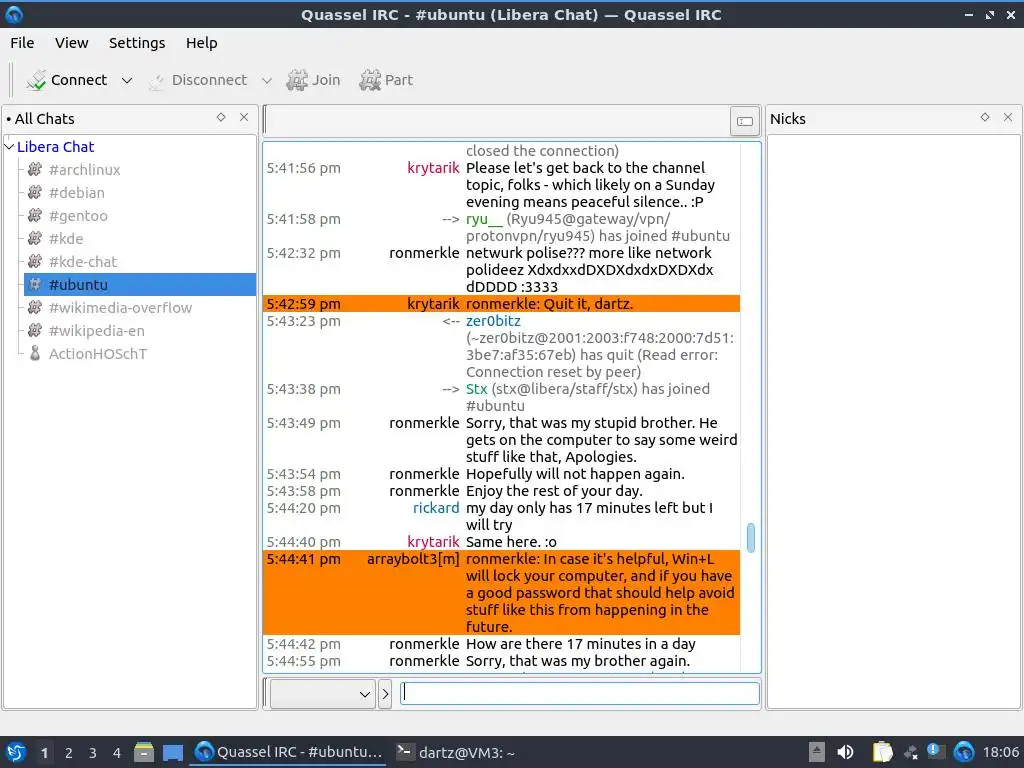Open the taskbar application launcher
1024x768 pixels.
pyautogui.click(x=15, y=752)
